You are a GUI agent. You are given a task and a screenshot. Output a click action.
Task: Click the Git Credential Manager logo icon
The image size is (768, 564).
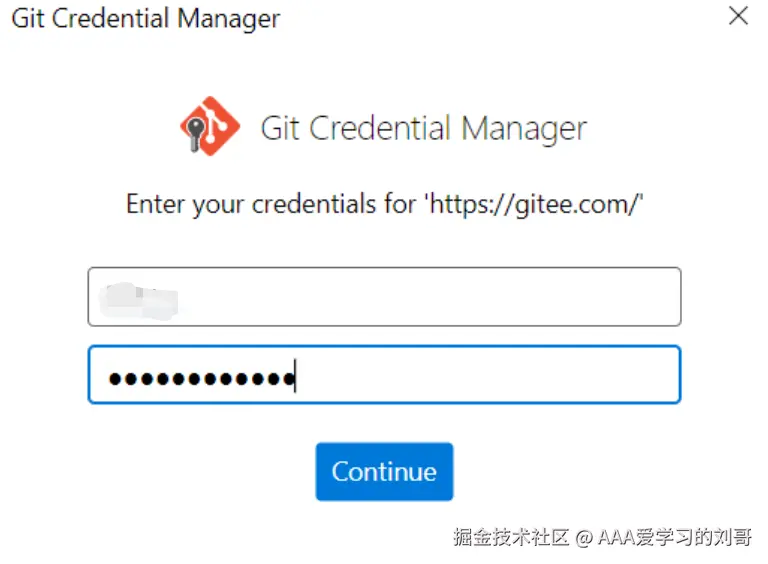click(210, 127)
